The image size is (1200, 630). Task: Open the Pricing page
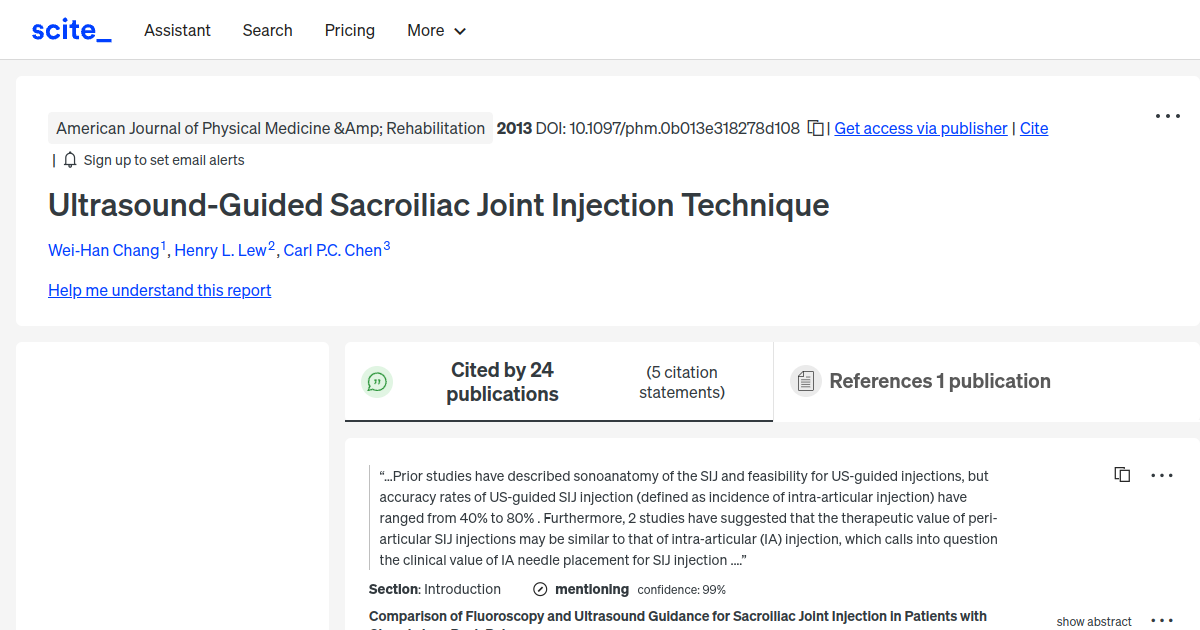click(349, 30)
